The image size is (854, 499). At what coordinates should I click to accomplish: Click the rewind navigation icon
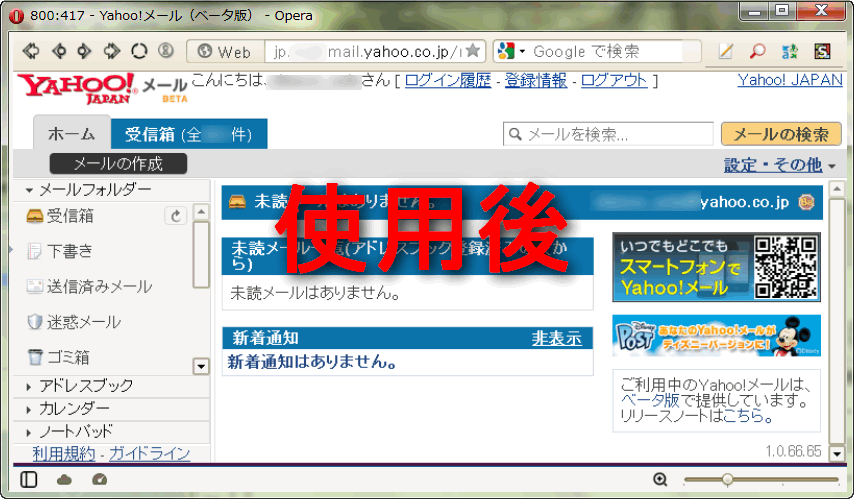pos(32,51)
